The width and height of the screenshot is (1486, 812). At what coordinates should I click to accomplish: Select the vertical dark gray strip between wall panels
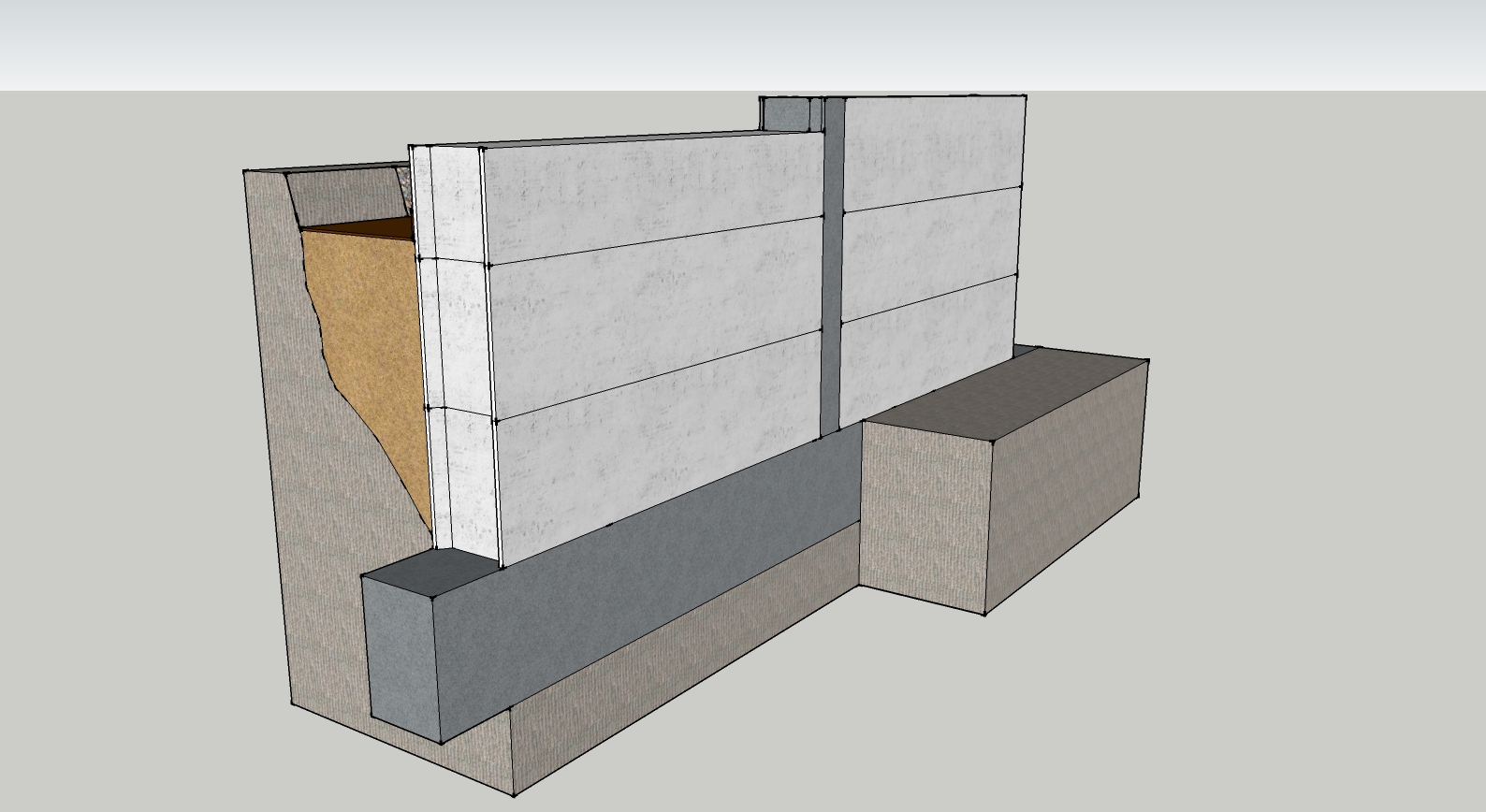tap(831, 267)
